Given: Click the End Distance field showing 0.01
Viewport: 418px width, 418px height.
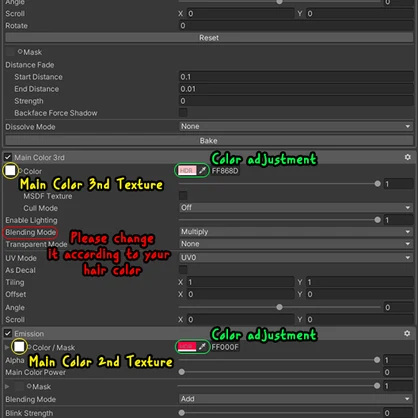Looking at the screenshot, I should pos(296,89).
